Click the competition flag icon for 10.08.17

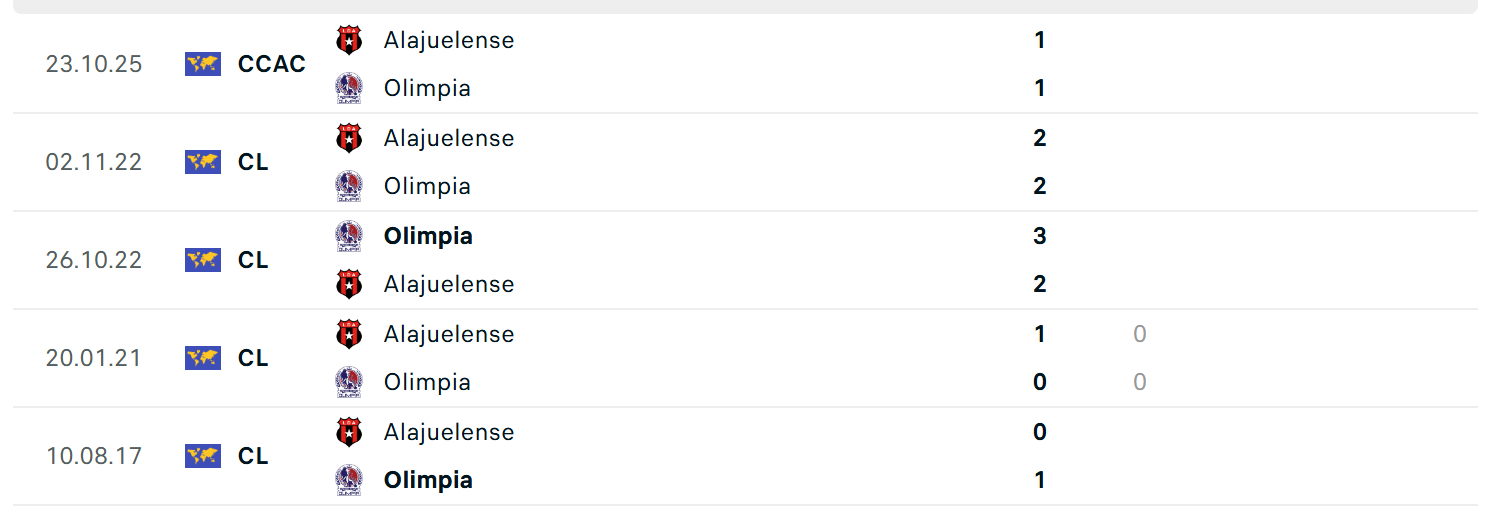click(202, 456)
